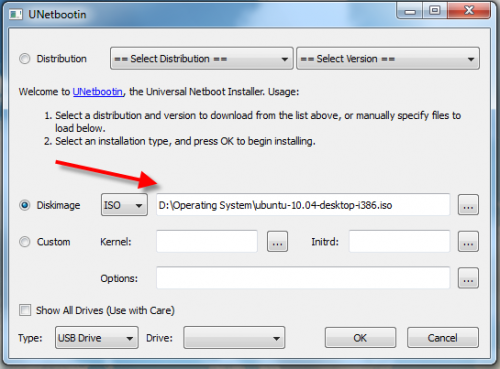This screenshot has height=369, width=500.
Task: Browse for Initrd file
Action: pyautogui.click(x=468, y=242)
